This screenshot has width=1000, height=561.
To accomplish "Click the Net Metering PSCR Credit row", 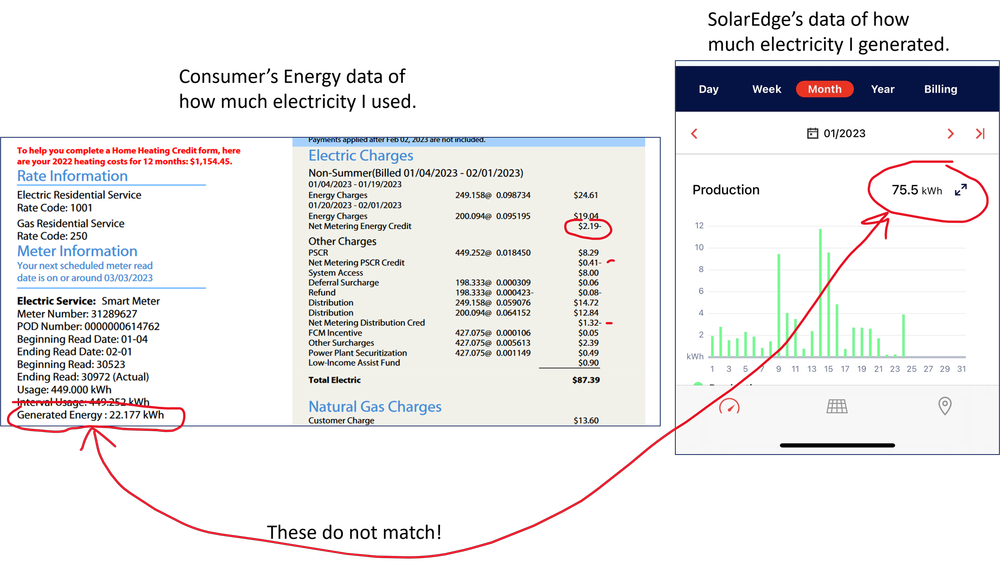I will pos(455,263).
